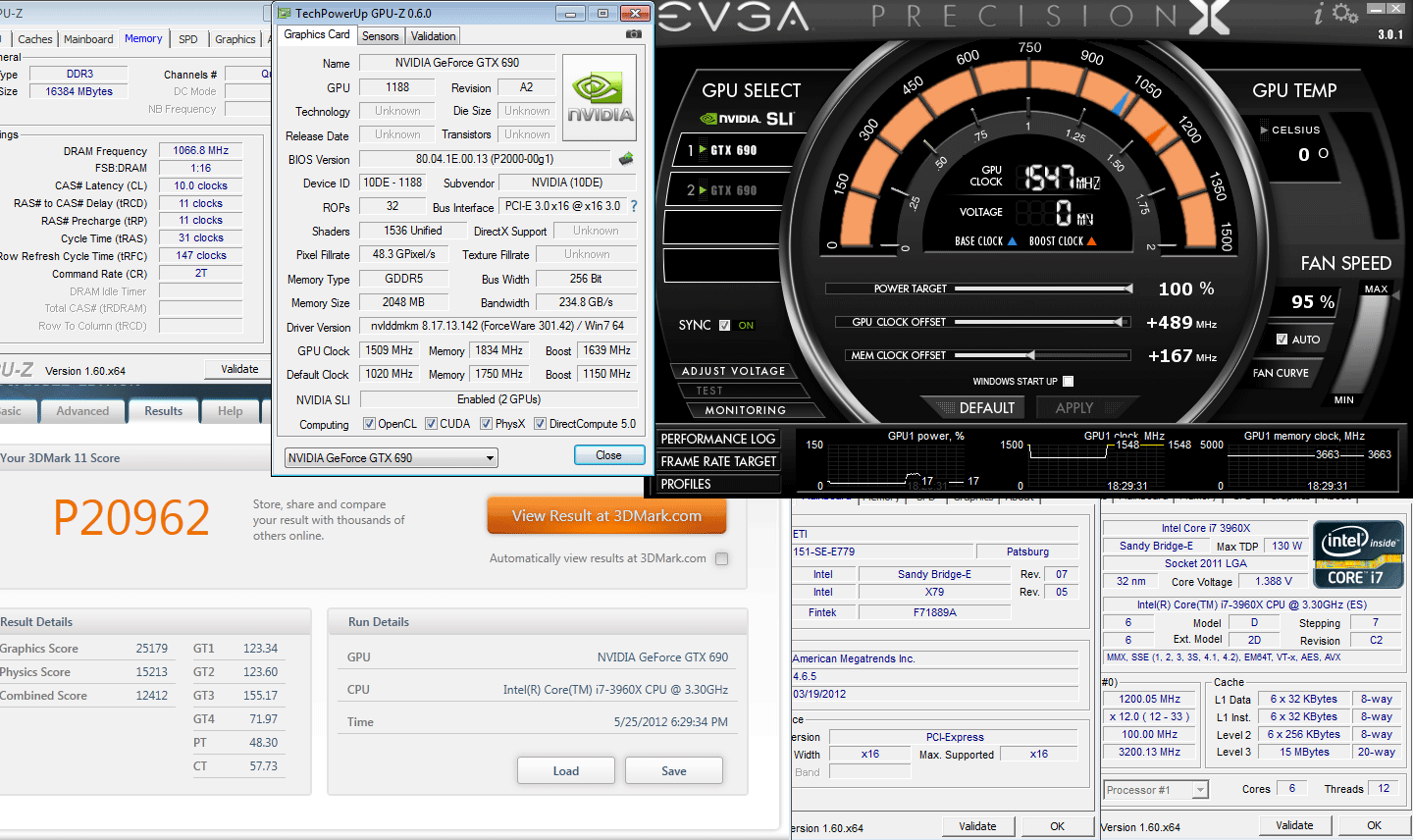Open Precision X settings gear icon
Image resolution: width=1413 pixels, height=840 pixels.
pos(1345,14)
